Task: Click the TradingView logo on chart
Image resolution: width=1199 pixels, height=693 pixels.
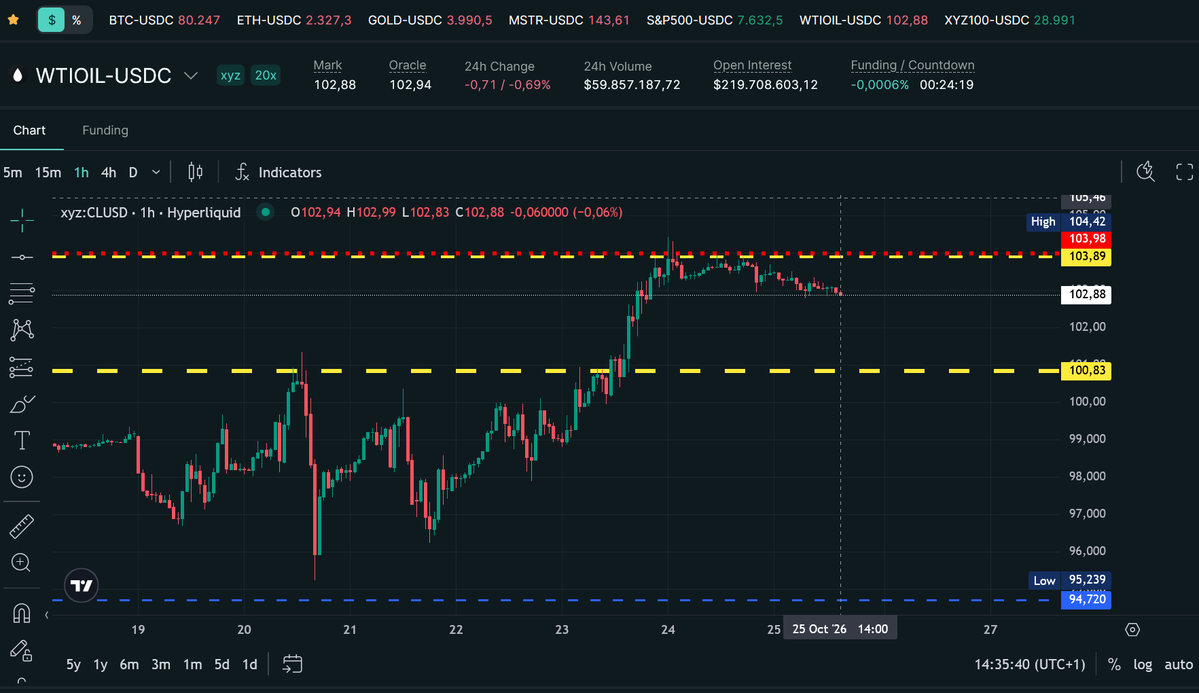Action: [81, 586]
